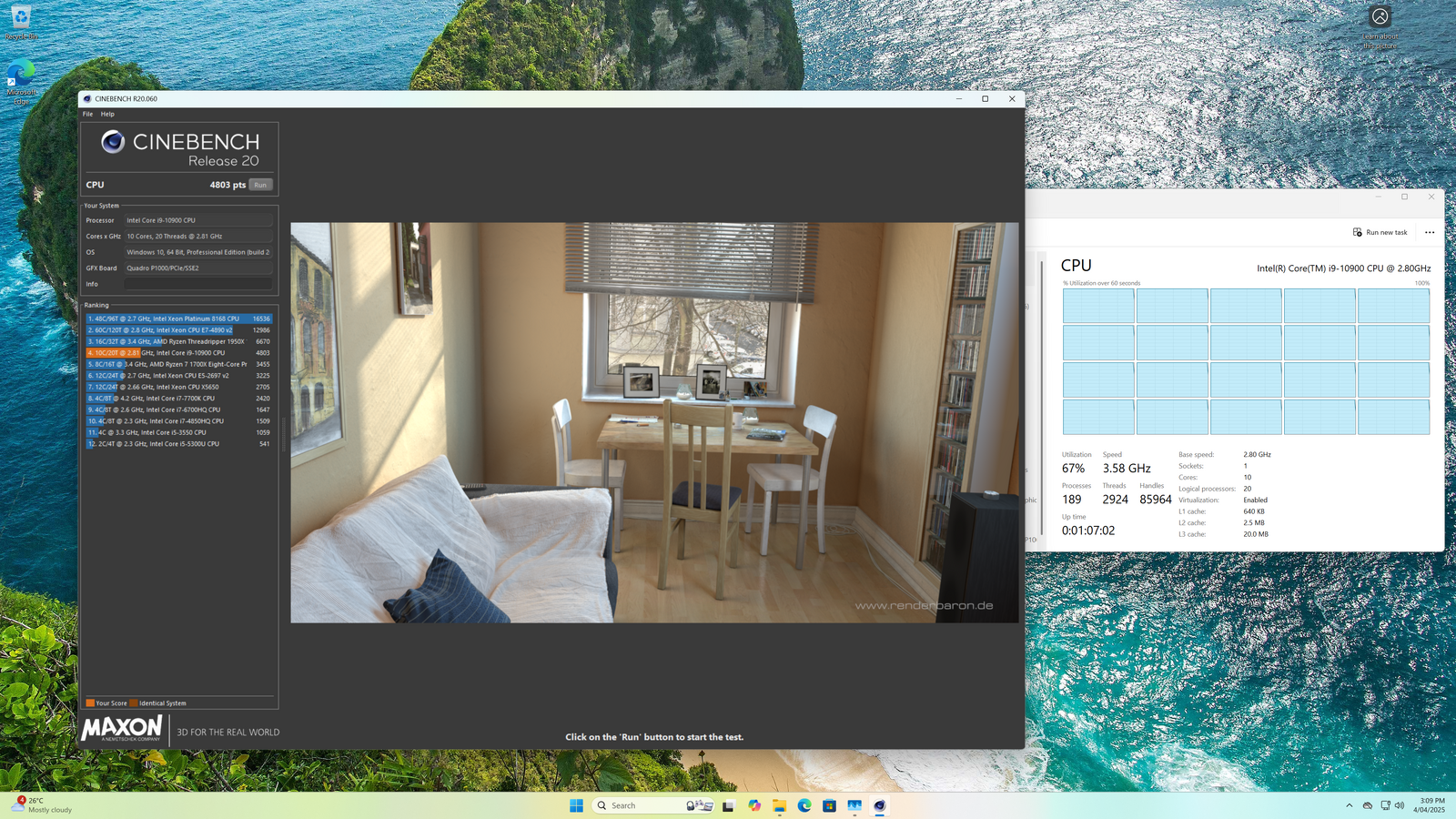Select ranking row 'Intel Xeon CPU E5-2697 v2'
1456x819 pixels.
click(179, 376)
